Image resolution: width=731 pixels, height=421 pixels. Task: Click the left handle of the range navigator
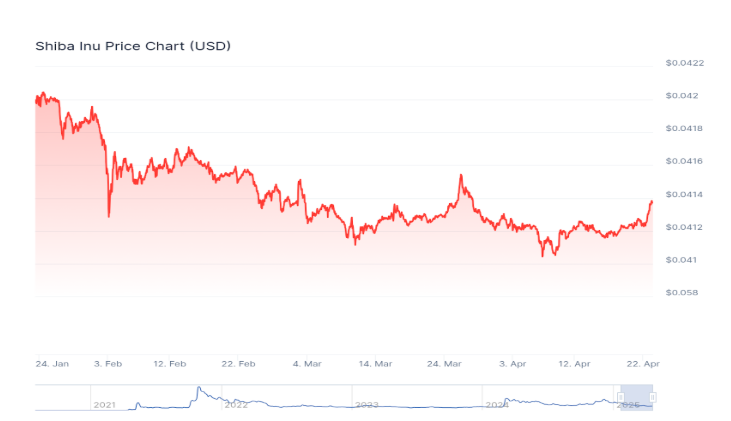(x=621, y=398)
